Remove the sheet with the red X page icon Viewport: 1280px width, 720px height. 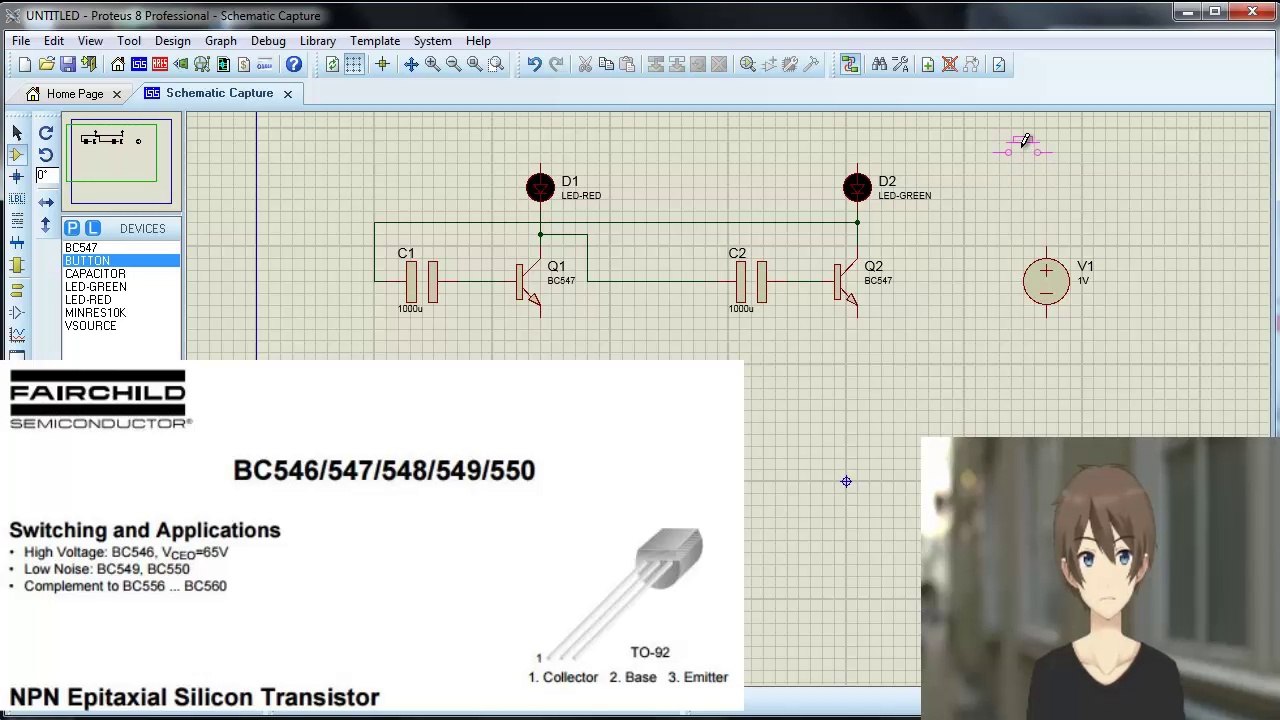[949, 65]
